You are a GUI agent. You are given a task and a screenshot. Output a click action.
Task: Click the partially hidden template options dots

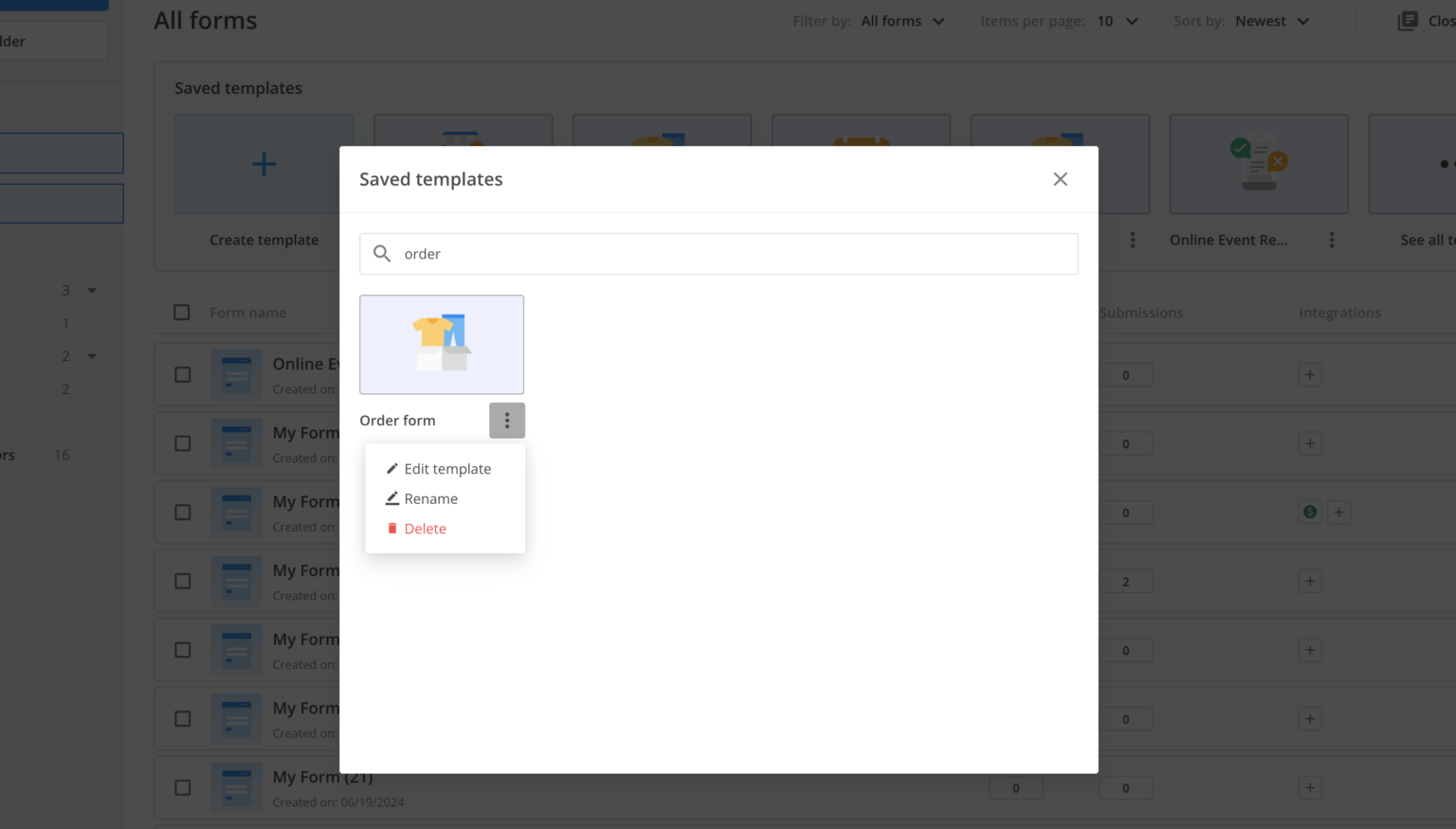coord(1133,241)
